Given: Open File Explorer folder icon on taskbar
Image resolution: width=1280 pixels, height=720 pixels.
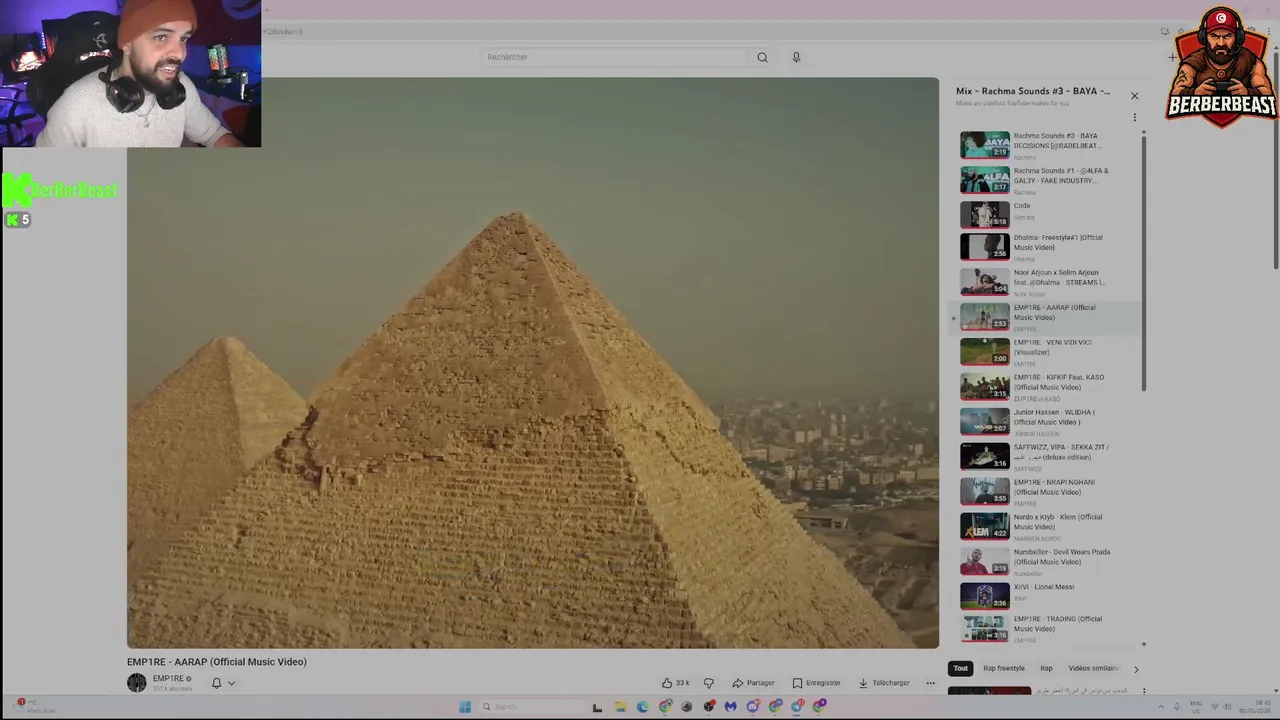Looking at the screenshot, I should point(620,707).
